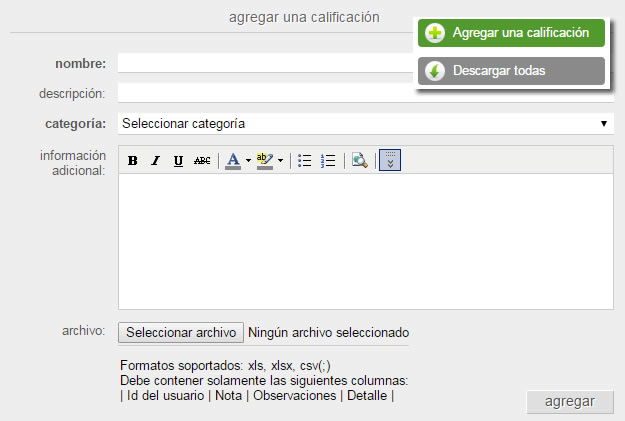
Task: Apply underline formatting
Action: point(178,161)
